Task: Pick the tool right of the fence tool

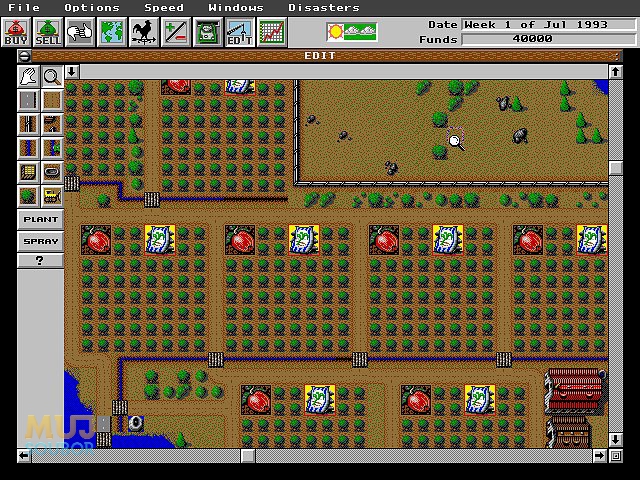Action: tap(52, 124)
